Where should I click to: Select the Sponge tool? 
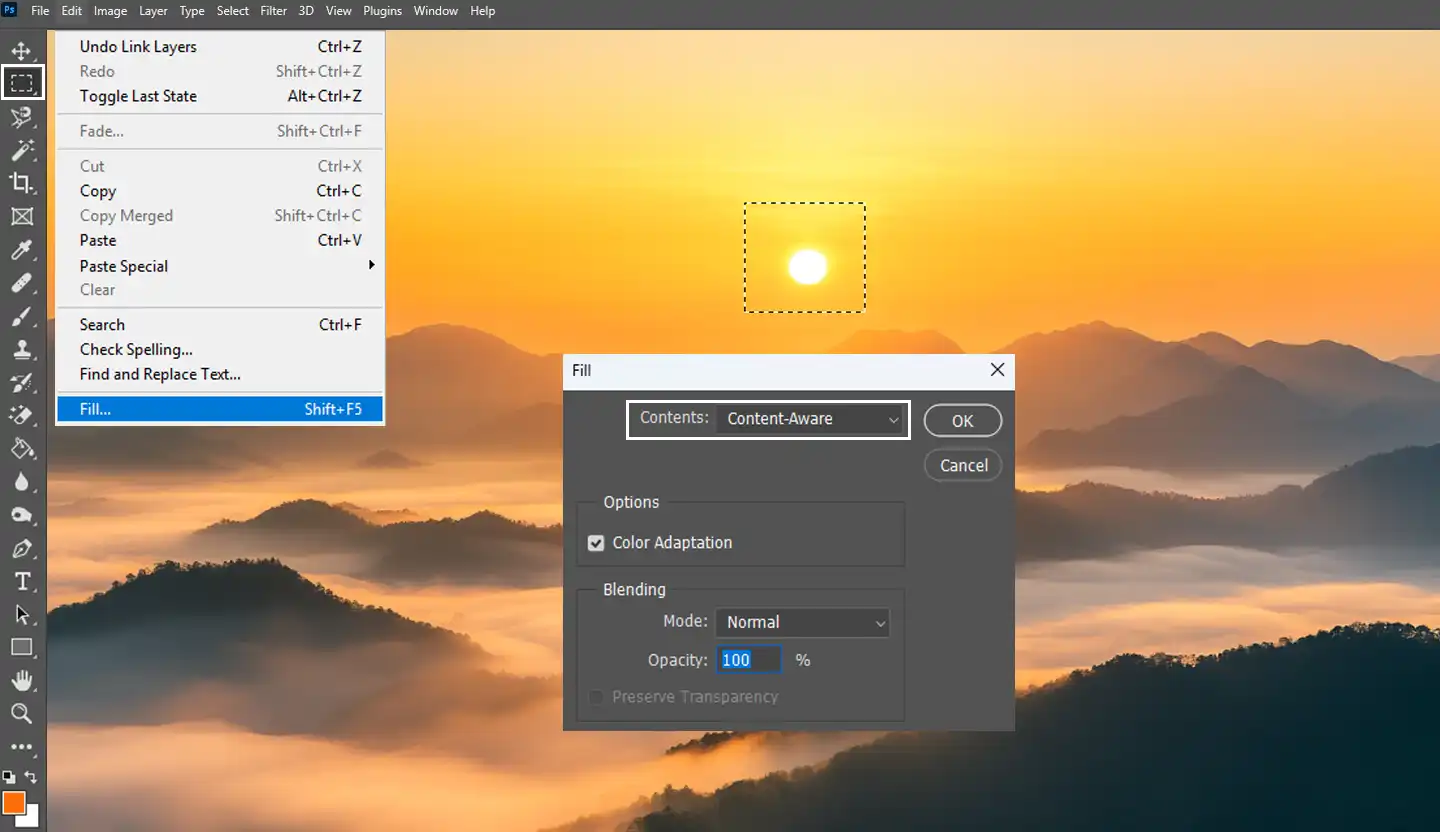coord(21,515)
